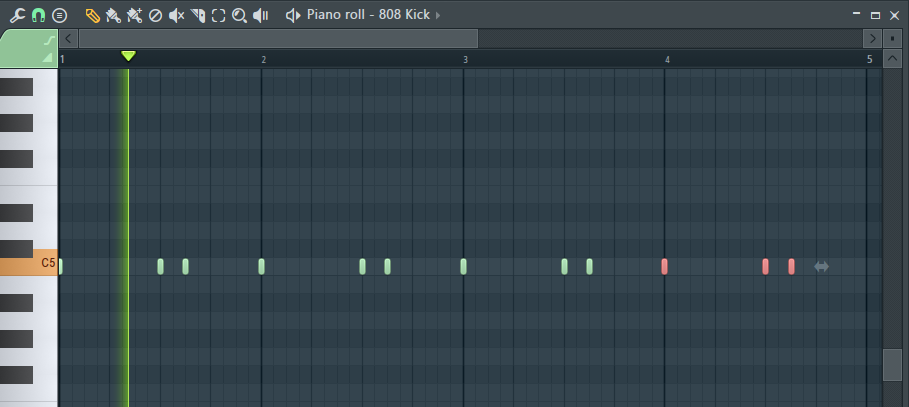Click the speaker icon before Piano roll title
Viewport: 909px width, 407px height.
pos(293,15)
